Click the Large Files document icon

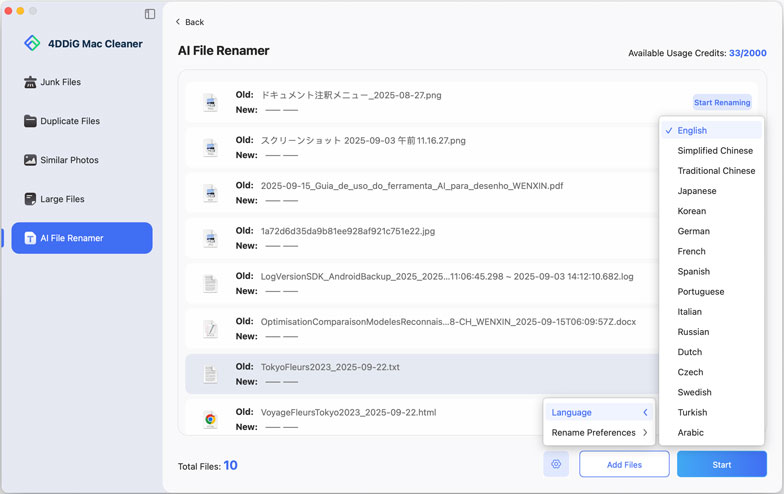tap(30, 199)
